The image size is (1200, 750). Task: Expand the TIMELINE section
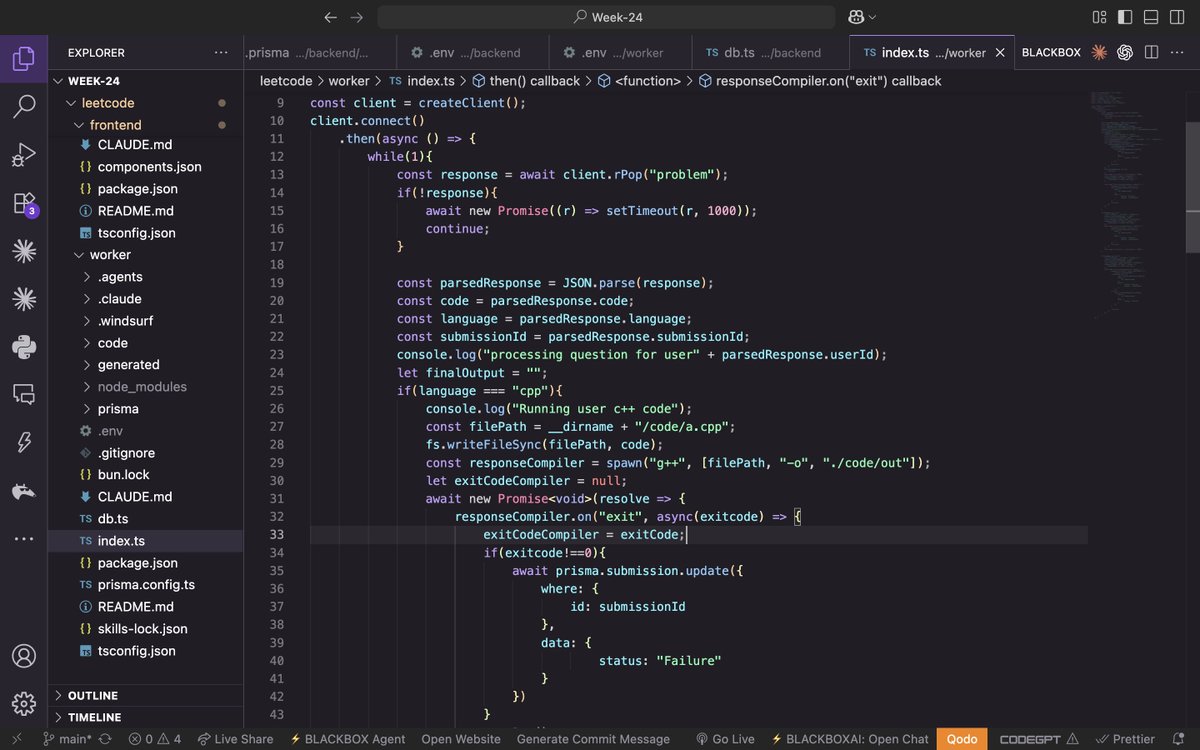(146, 717)
